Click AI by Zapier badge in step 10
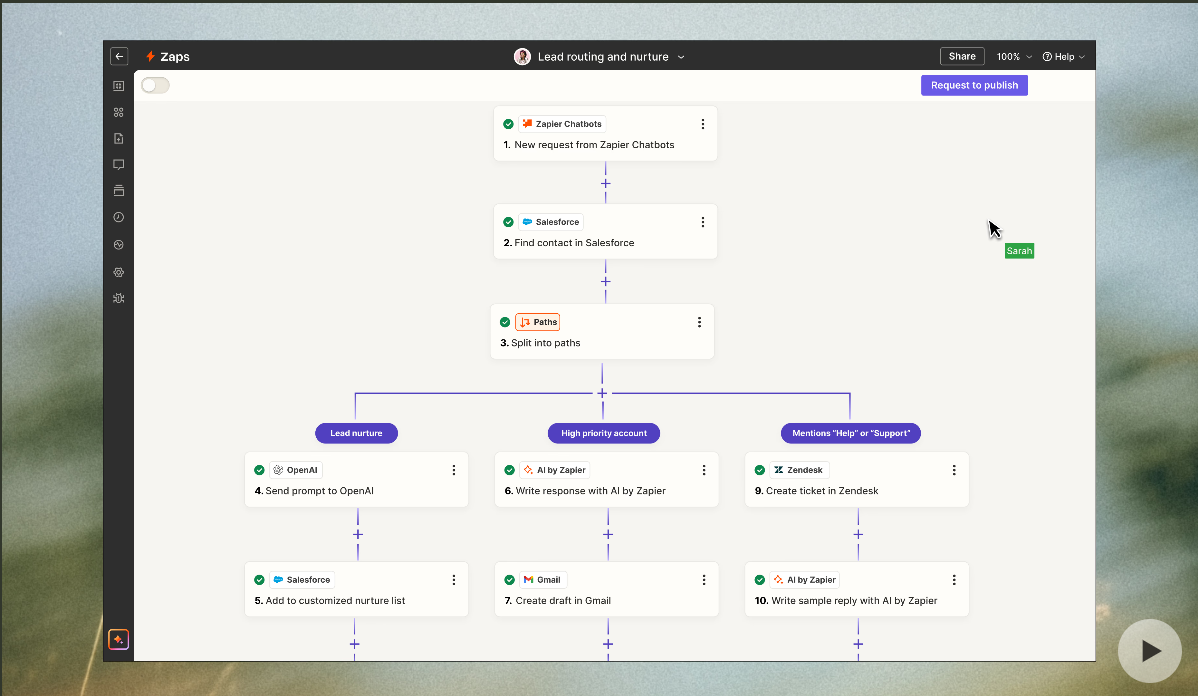The width and height of the screenshot is (1198, 696). pyautogui.click(x=805, y=580)
